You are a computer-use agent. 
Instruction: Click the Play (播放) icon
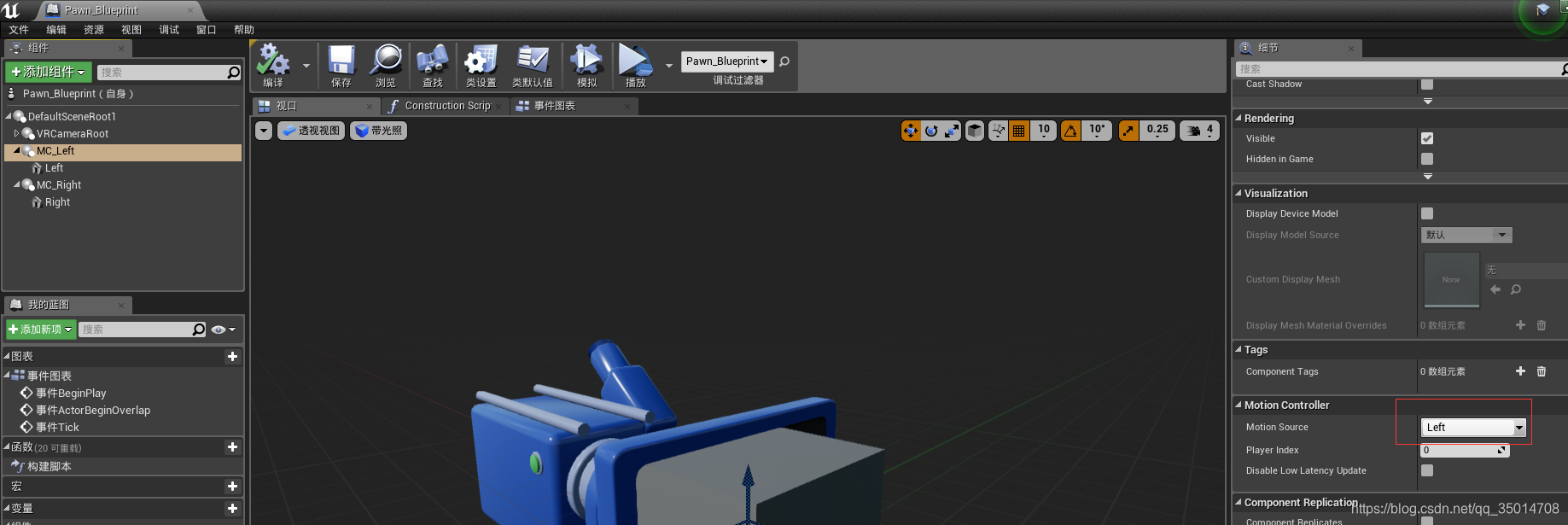pos(635,61)
